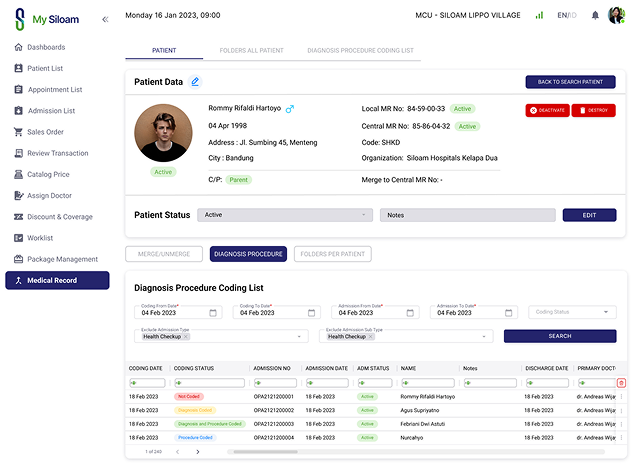Click the Notes field beside Patient Status
Viewport: 636px width, 473px height.
[x=467, y=215]
